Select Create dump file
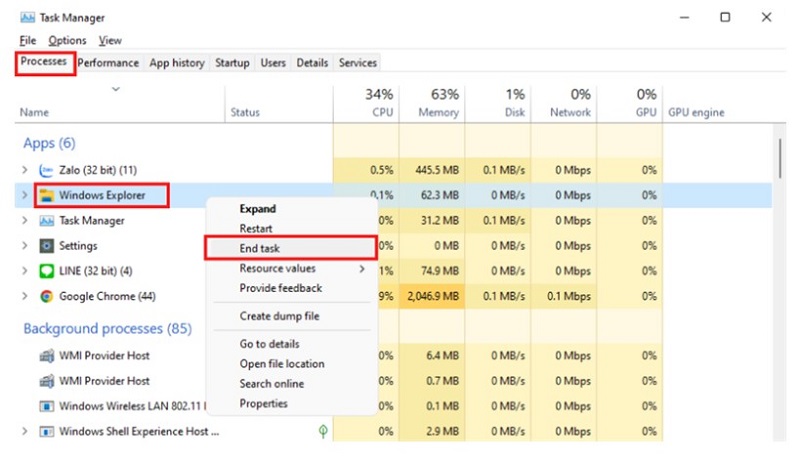 tap(280, 316)
